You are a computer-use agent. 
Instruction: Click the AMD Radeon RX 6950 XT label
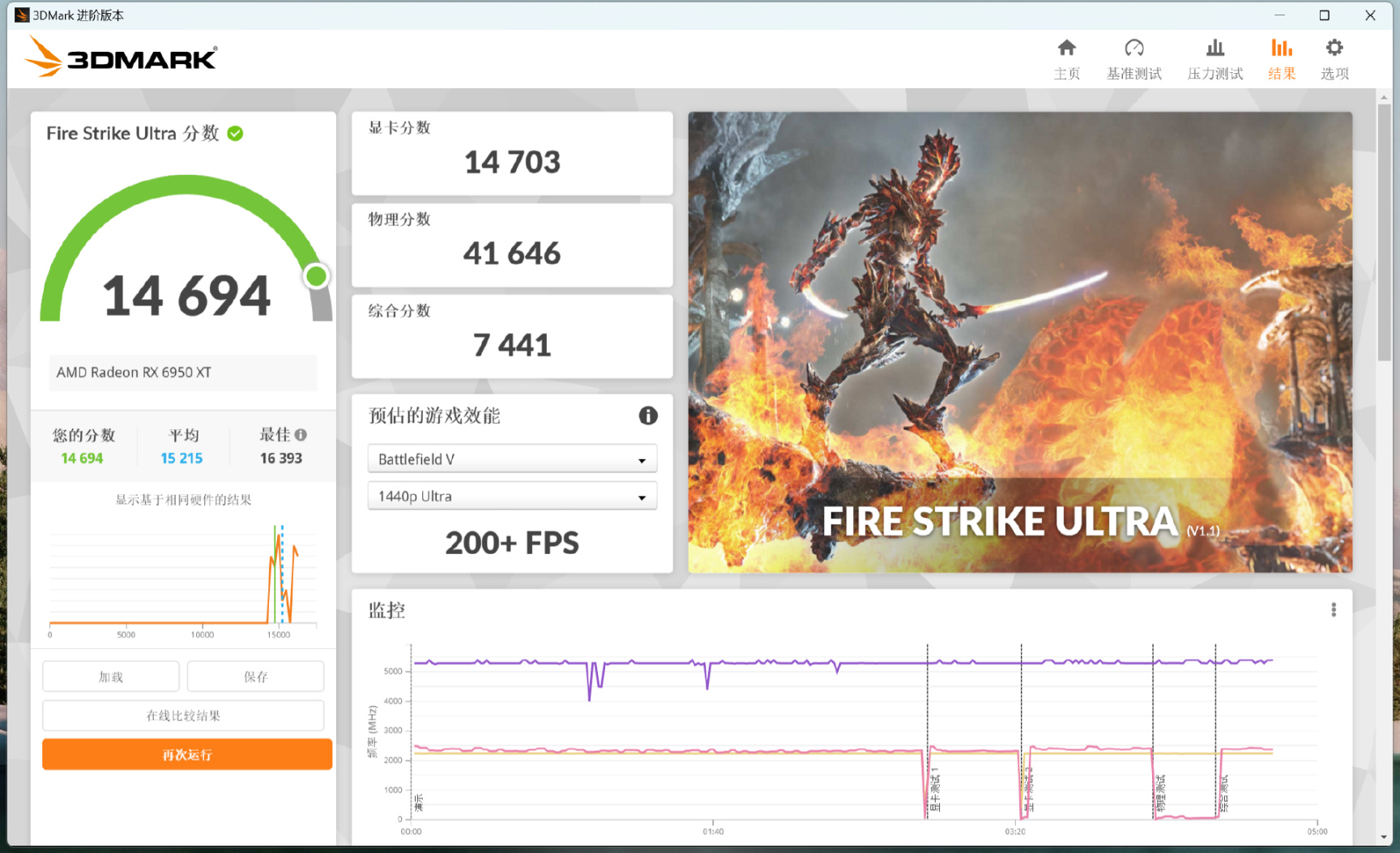click(x=134, y=373)
